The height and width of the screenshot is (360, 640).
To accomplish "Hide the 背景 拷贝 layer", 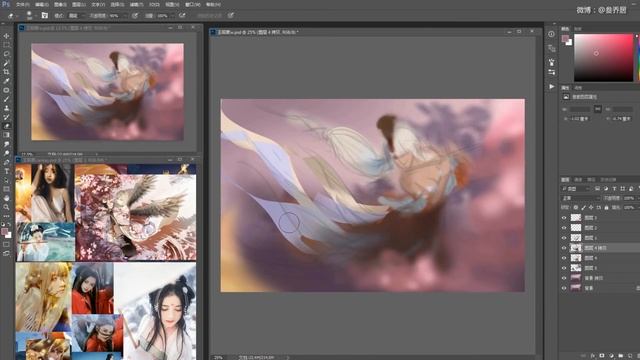I will click(x=564, y=278).
